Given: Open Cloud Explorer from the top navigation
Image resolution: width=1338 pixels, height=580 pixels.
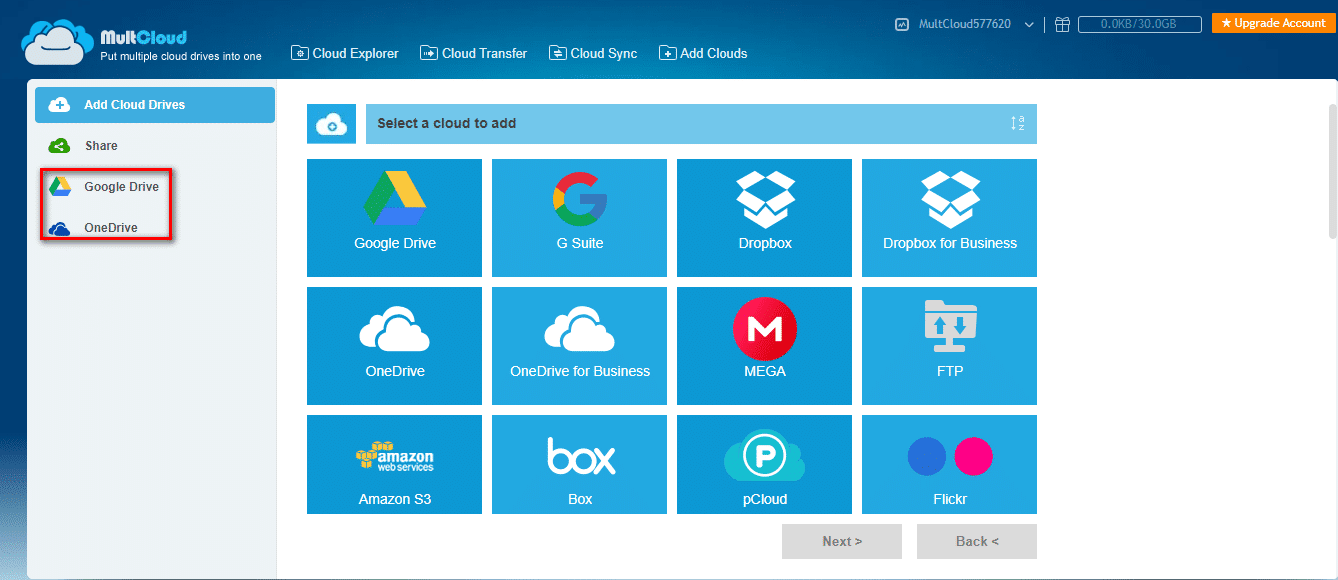Looking at the screenshot, I should [344, 53].
